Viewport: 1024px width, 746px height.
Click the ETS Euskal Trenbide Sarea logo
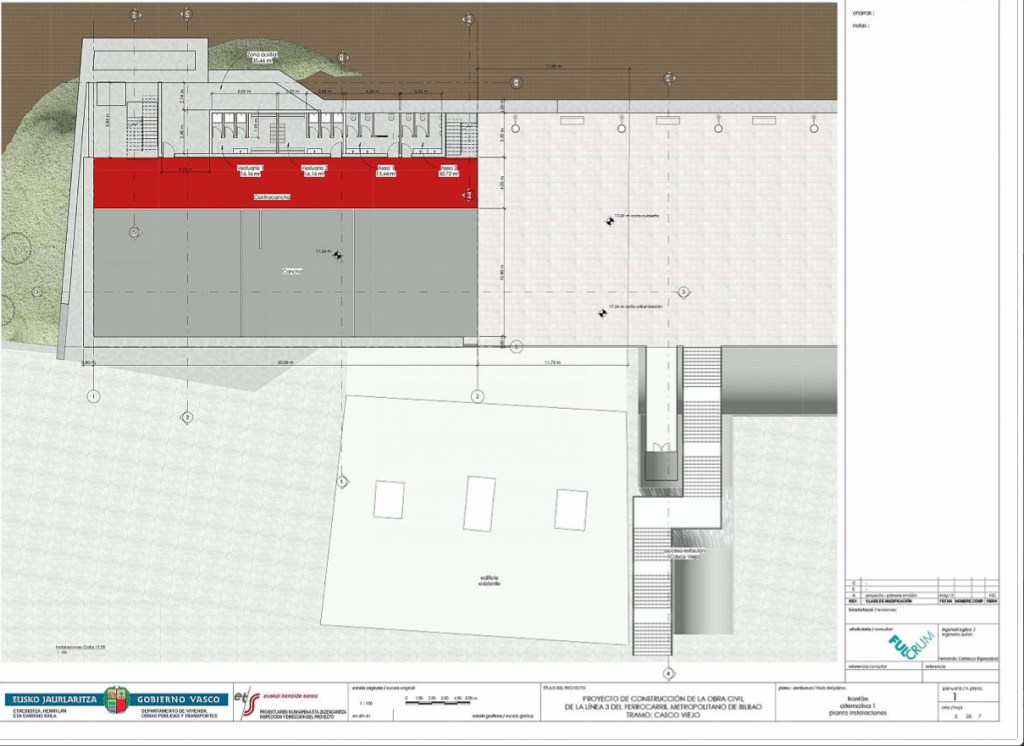point(247,700)
